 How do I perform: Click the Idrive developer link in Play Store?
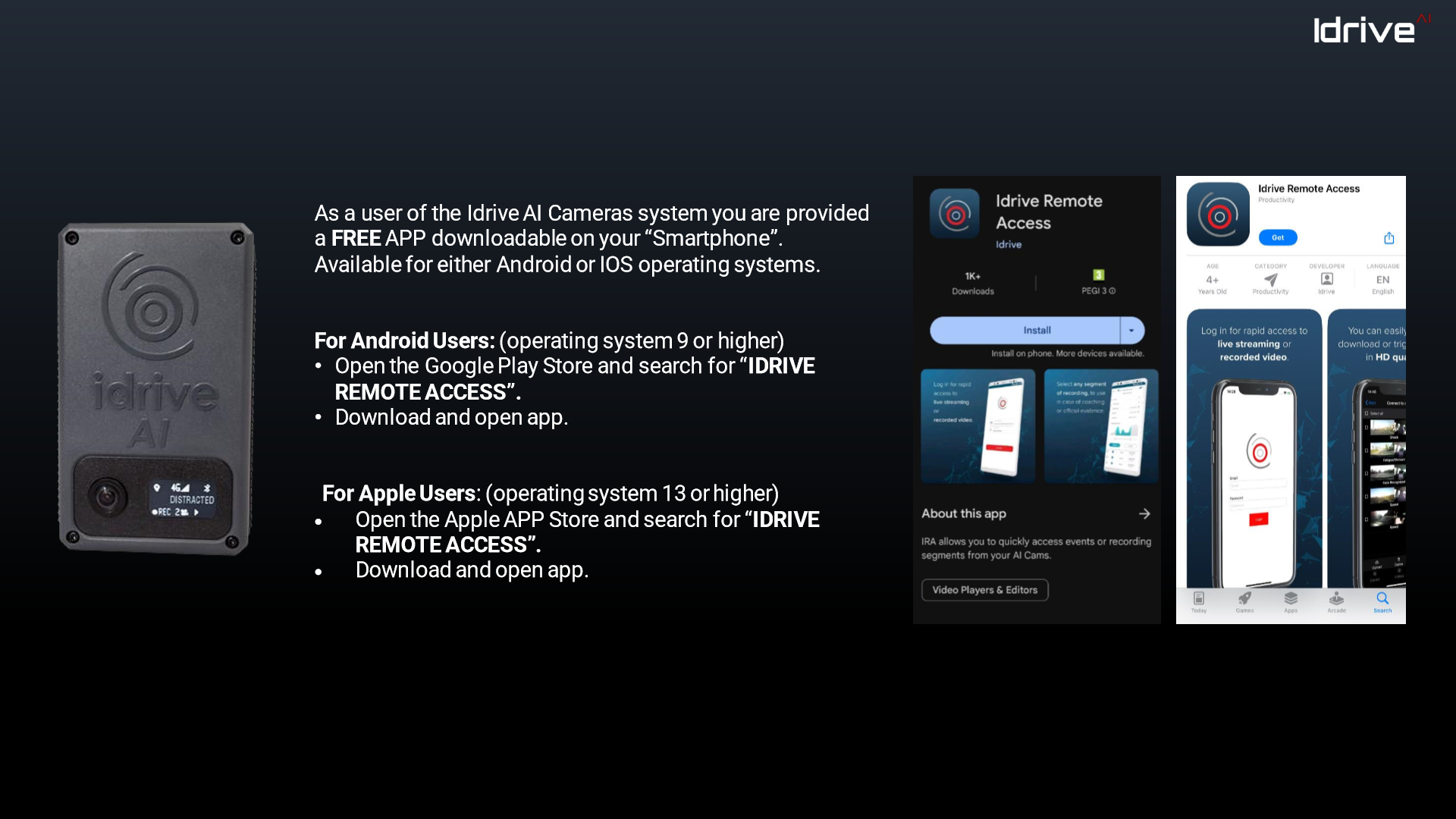click(1008, 244)
